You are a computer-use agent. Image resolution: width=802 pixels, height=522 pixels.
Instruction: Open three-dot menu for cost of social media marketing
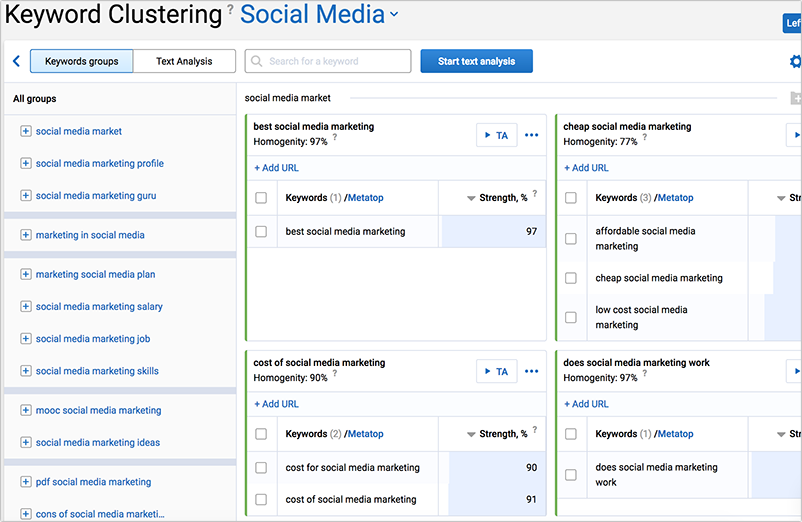pos(532,371)
